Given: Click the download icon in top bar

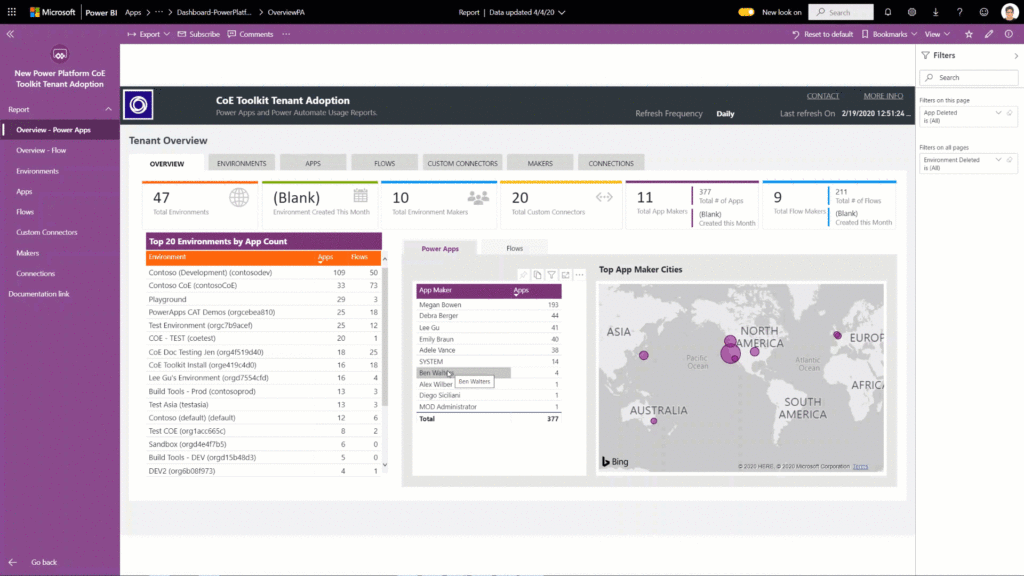Looking at the screenshot, I should [x=935, y=12].
